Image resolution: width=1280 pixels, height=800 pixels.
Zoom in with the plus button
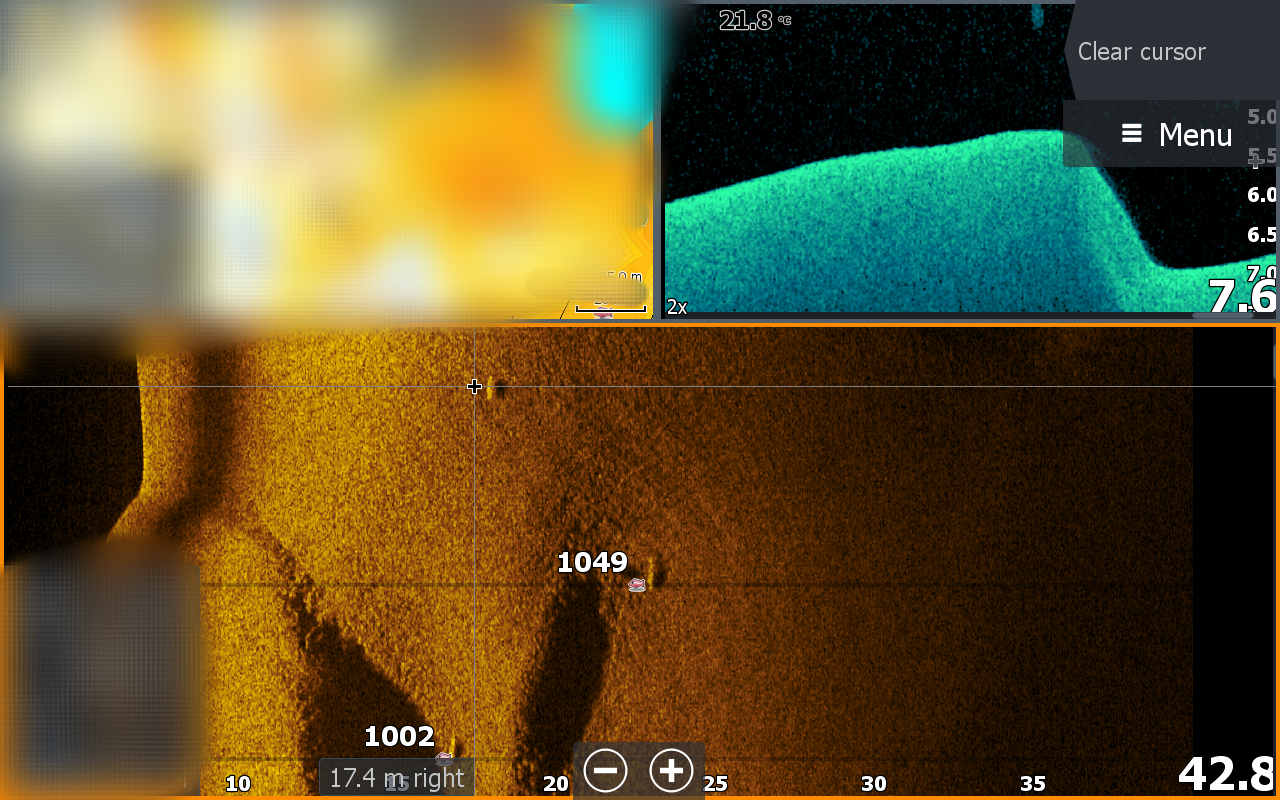[x=671, y=771]
